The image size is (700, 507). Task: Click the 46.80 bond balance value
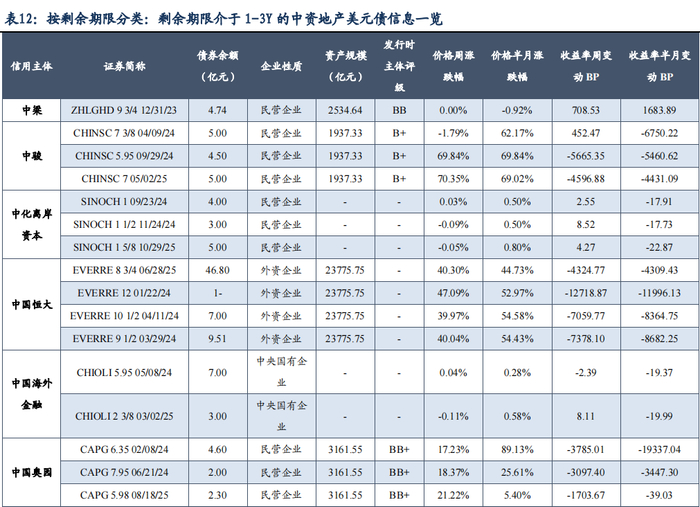(x=217, y=270)
